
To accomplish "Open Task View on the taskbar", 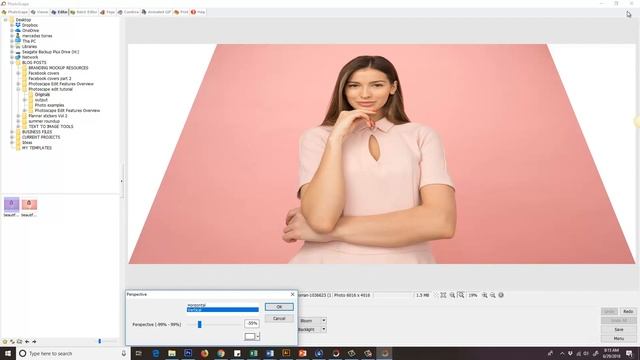I will 139,353.
